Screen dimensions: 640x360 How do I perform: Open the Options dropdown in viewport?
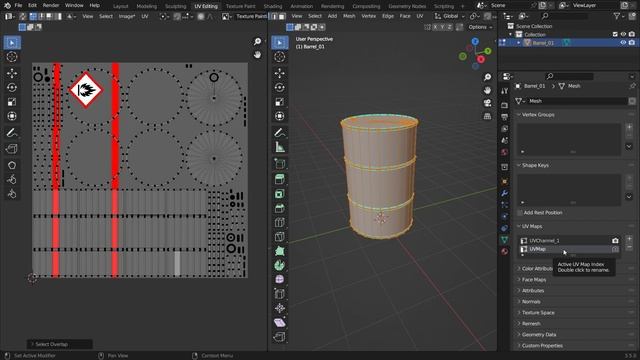point(480,27)
